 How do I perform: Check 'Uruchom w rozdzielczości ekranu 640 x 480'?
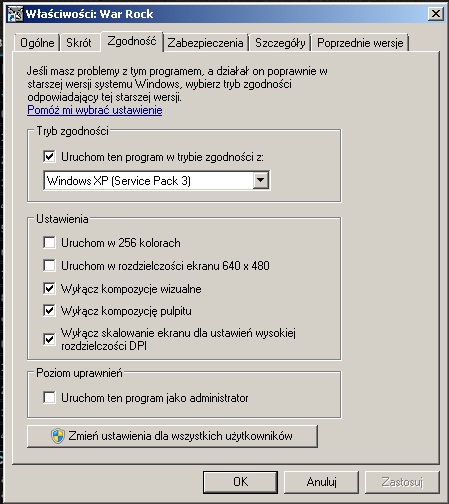click(x=49, y=266)
